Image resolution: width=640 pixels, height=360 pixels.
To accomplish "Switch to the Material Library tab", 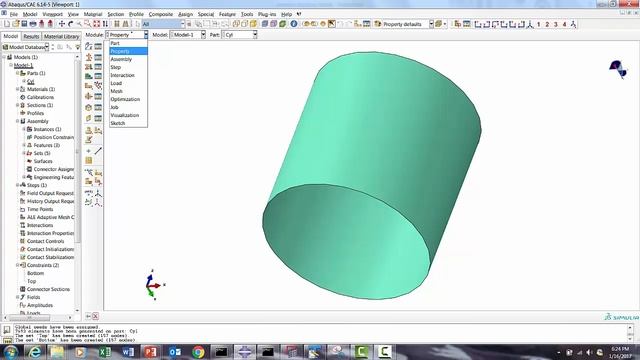I will 61,36.
